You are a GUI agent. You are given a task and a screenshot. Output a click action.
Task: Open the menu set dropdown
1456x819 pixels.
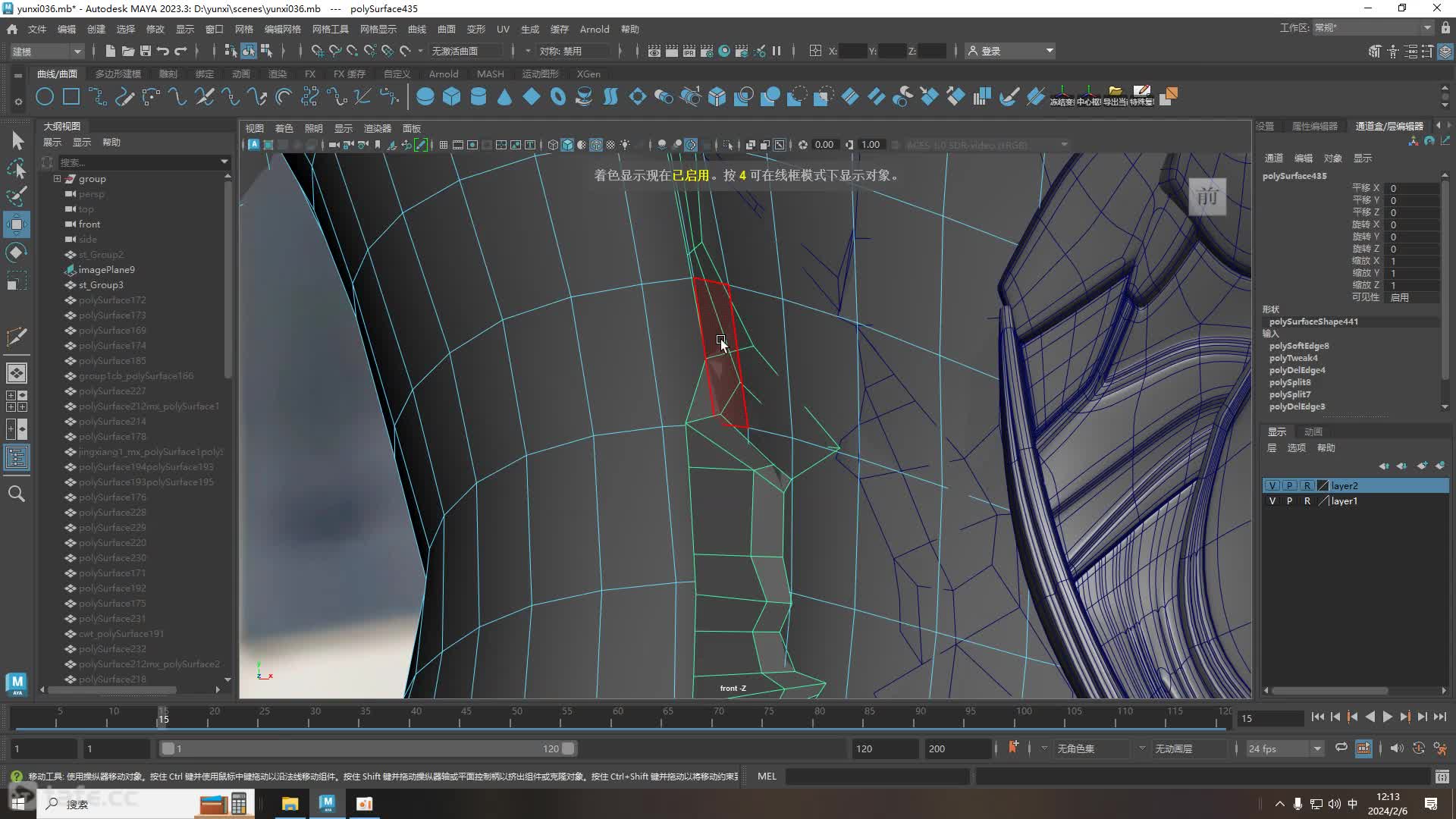47,51
